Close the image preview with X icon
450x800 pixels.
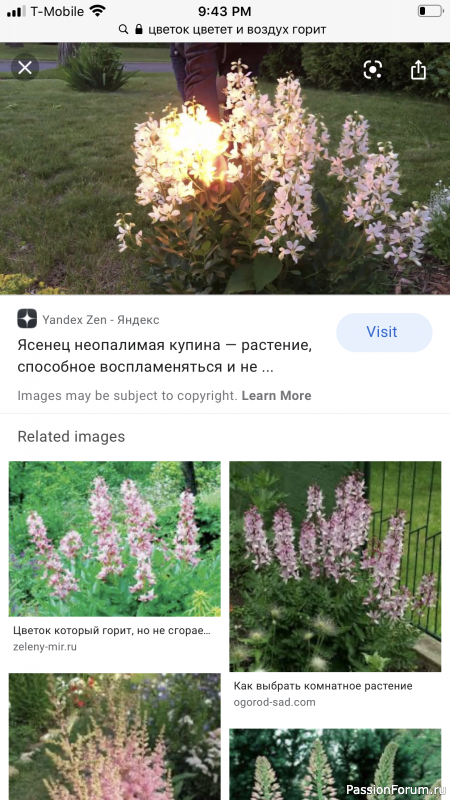click(x=25, y=67)
